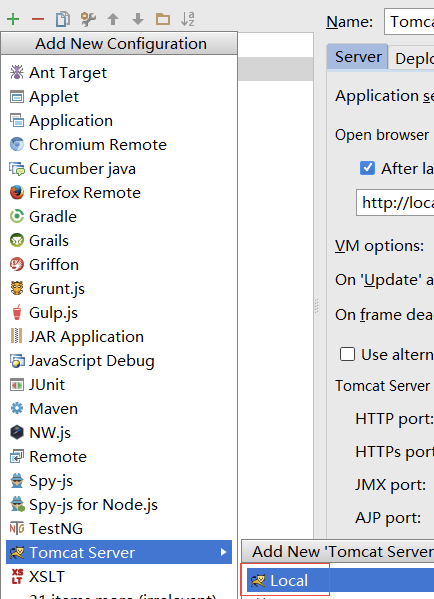Choose the Firefox Remote list entry
434x599 pixels.
coord(119,193)
